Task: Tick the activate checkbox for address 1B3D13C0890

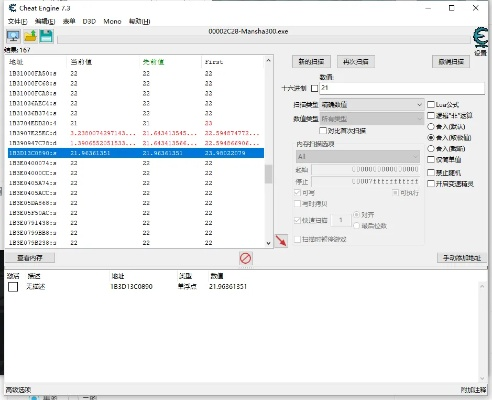Action: click(x=13, y=287)
